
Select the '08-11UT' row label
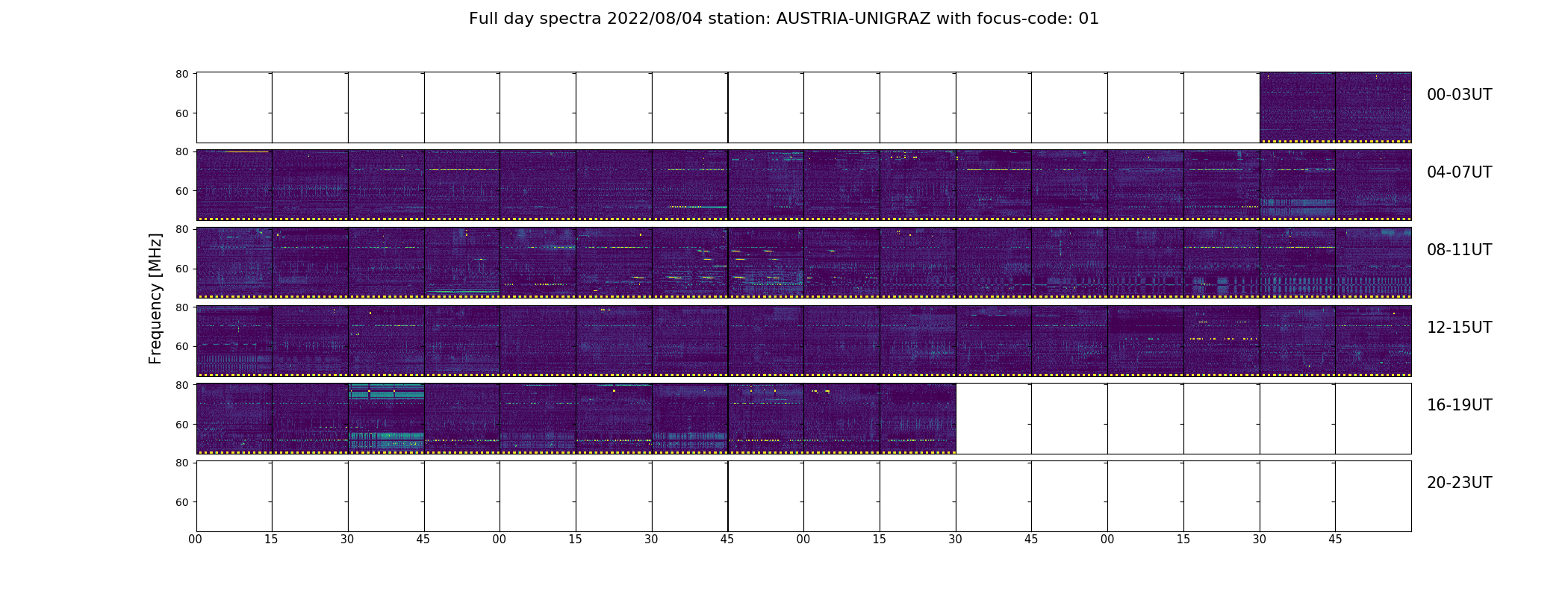[1459, 250]
